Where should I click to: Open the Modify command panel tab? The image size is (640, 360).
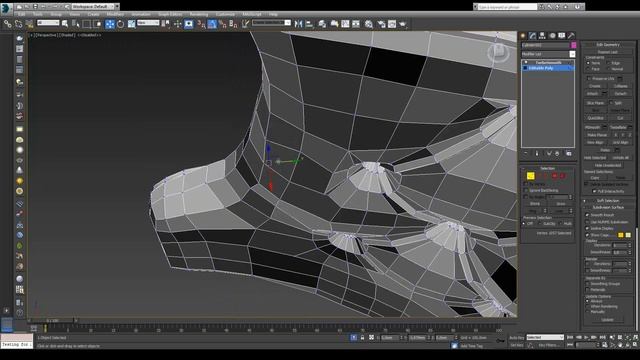point(533,36)
